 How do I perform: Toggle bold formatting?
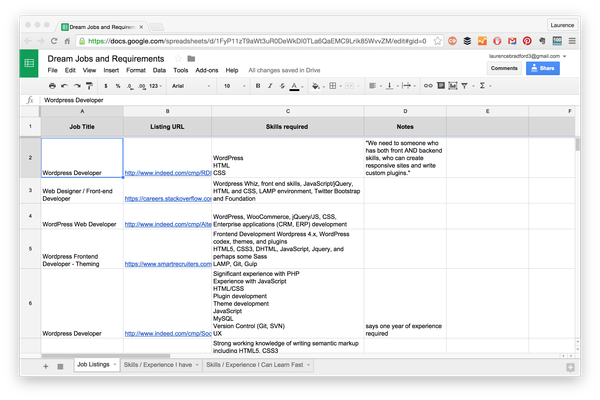pyautogui.click(x=258, y=86)
